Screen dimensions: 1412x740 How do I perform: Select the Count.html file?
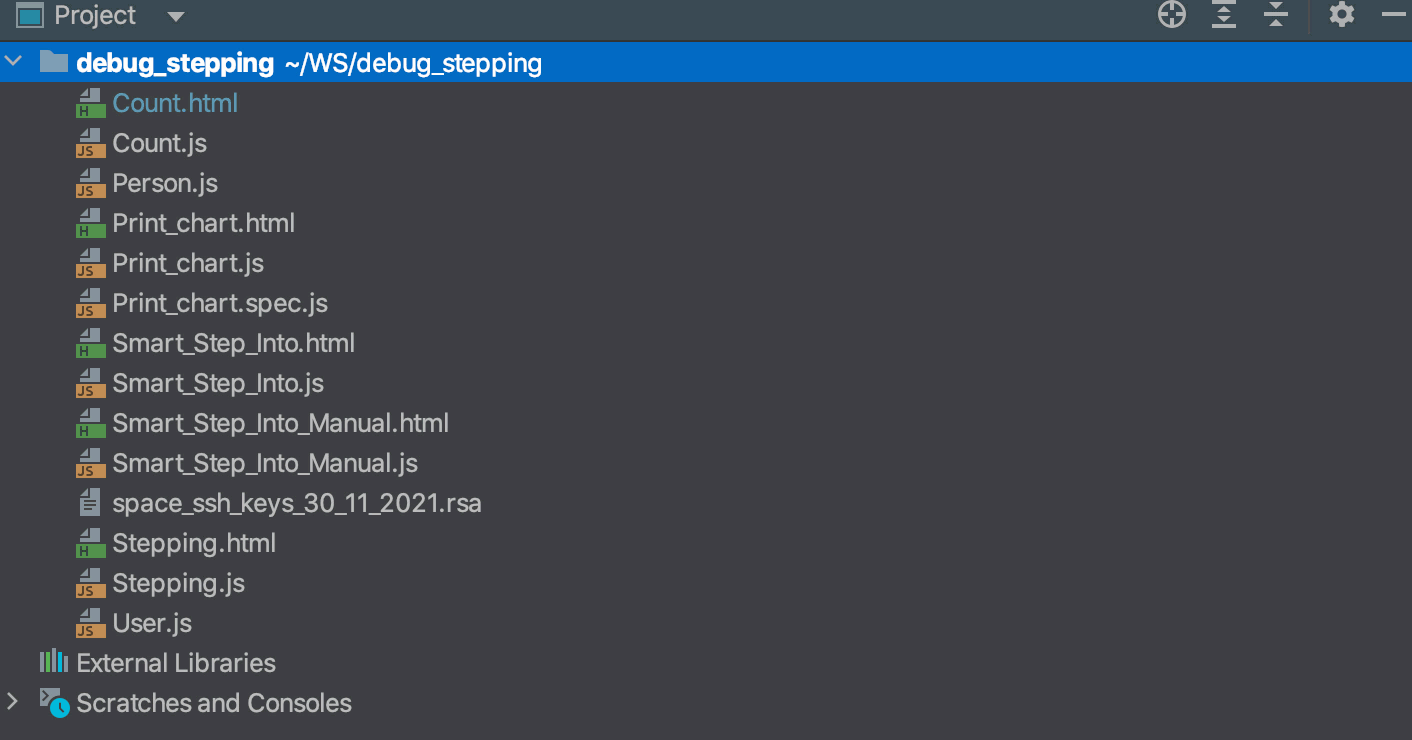pos(176,102)
